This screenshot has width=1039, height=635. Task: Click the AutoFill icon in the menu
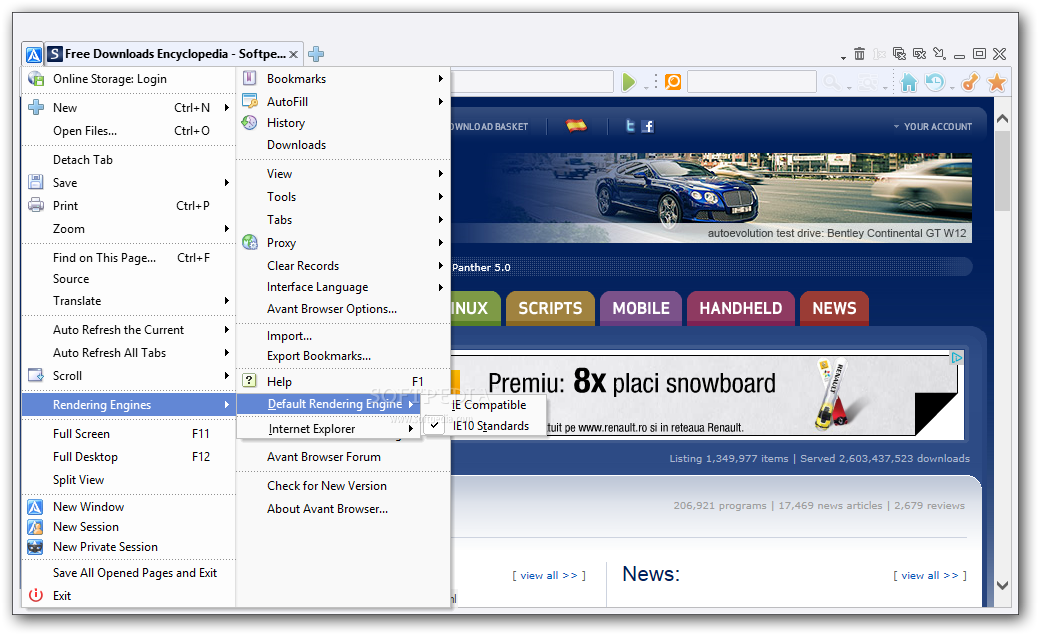click(250, 101)
